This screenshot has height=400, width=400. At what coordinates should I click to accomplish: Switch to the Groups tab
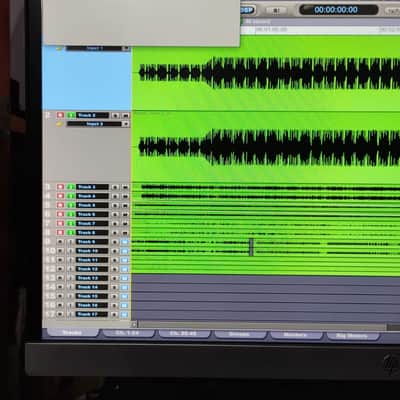click(240, 334)
